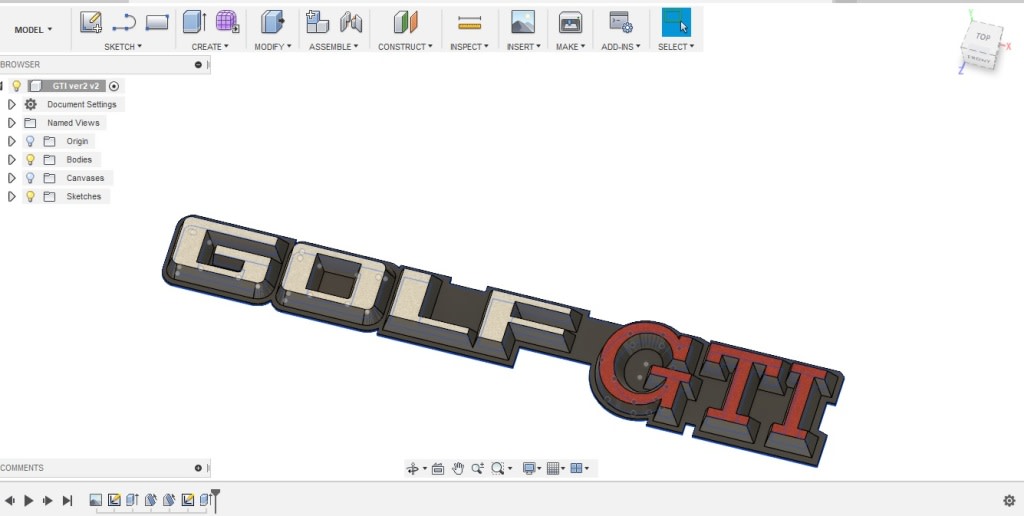Activate the Pan hand tool

point(458,468)
